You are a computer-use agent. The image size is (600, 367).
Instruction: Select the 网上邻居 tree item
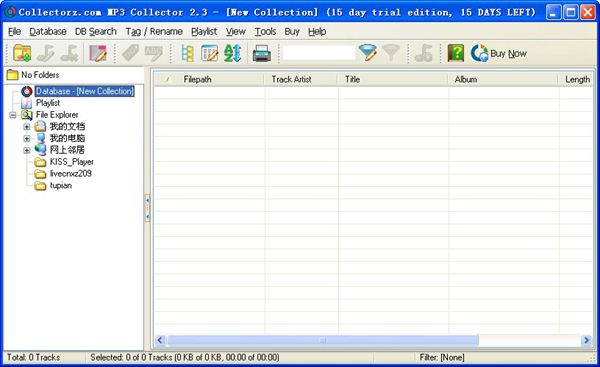click(67, 150)
